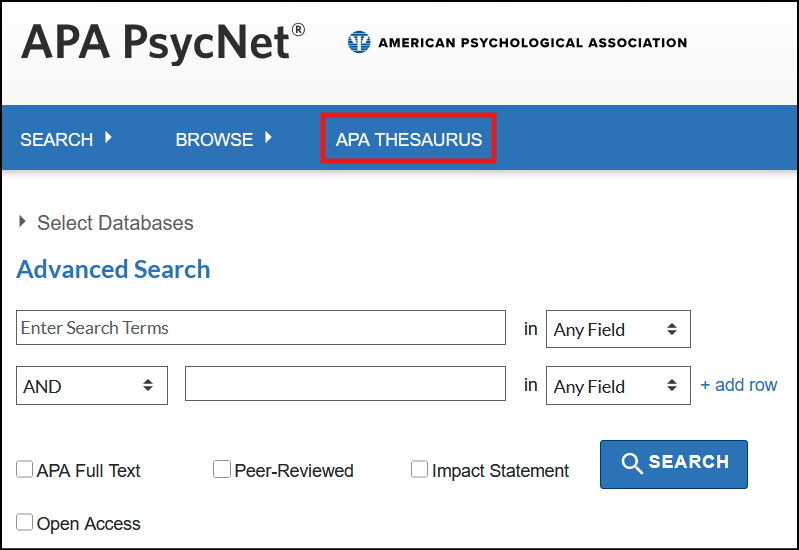Enable the APA Full Text checkbox

pos(25,470)
